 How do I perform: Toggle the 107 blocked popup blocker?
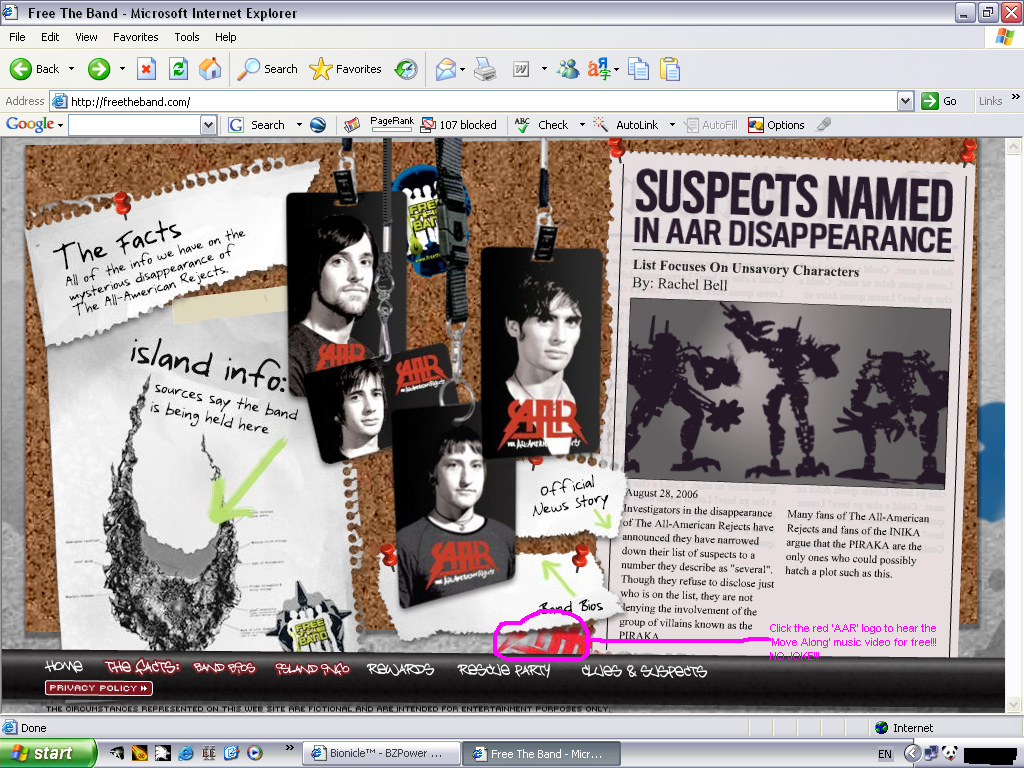458,125
